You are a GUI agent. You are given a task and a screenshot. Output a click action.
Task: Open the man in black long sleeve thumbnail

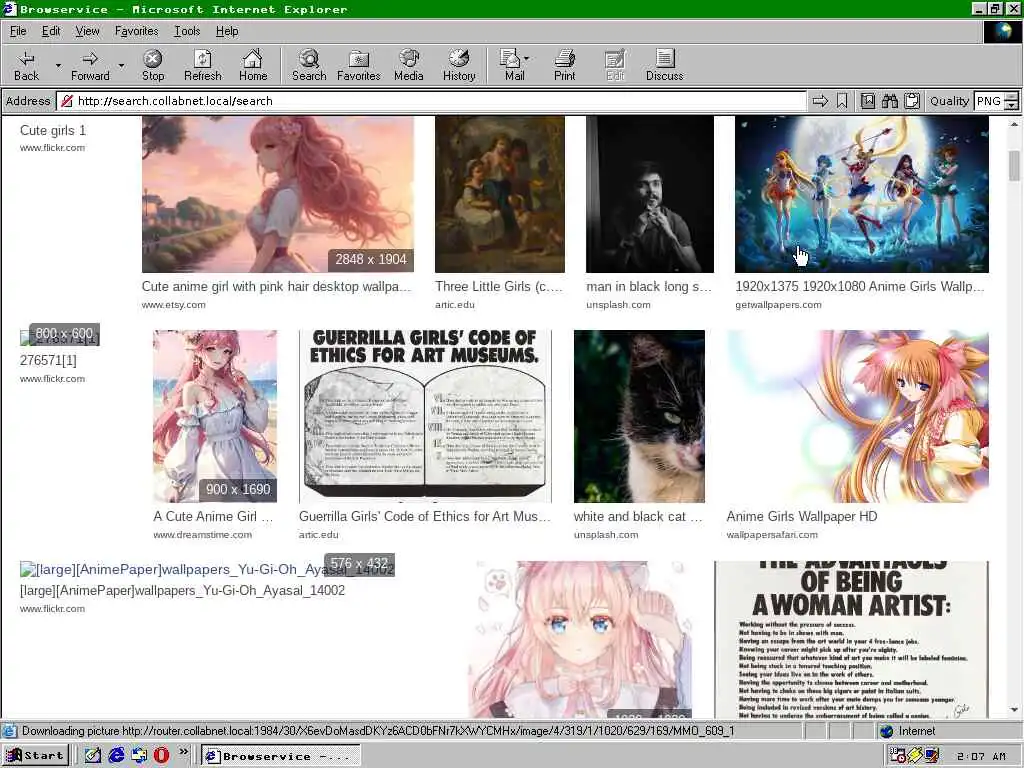point(650,194)
